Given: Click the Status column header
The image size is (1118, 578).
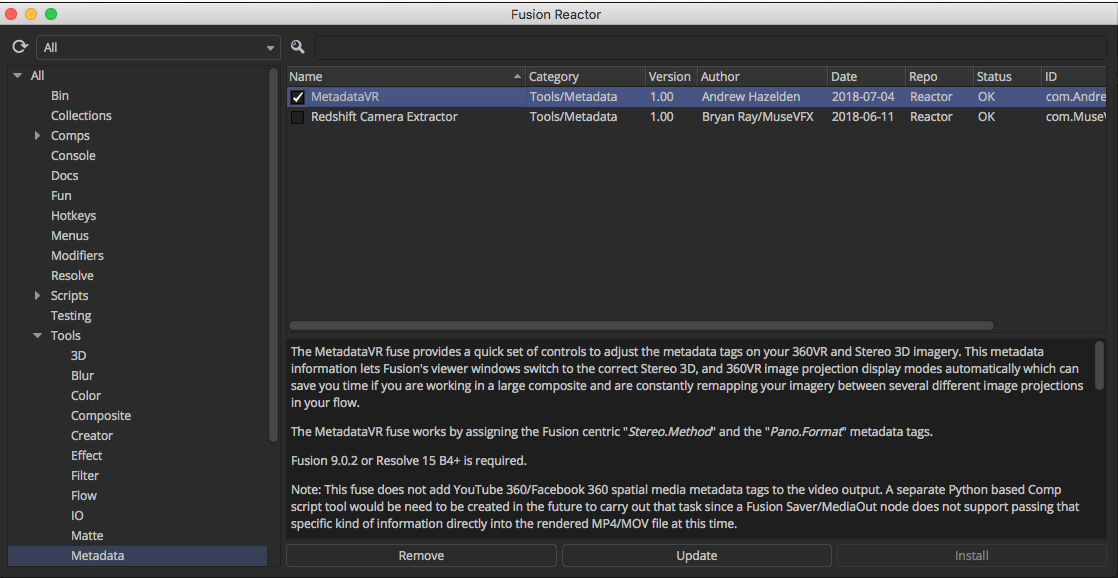Looking at the screenshot, I should 1007,76.
